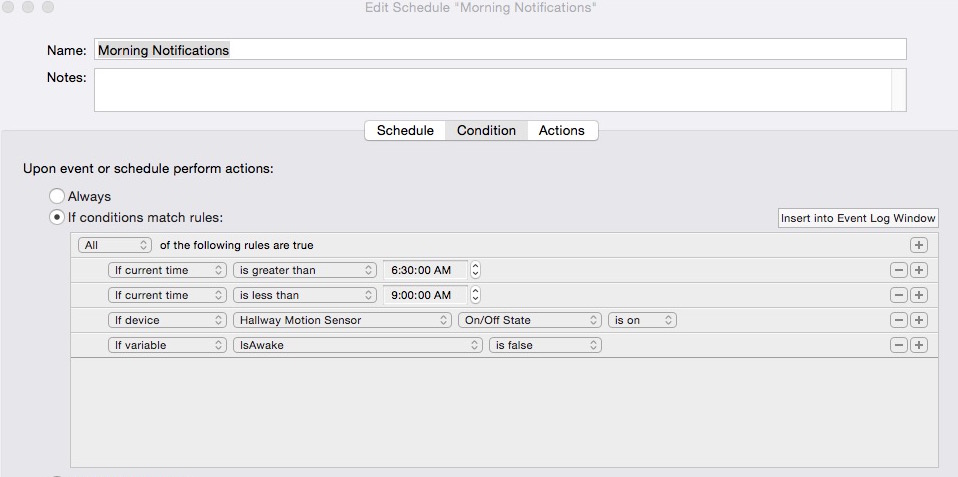The height and width of the screenshot is (477, 958).
Task: Add rule after the IsAwake row
Action: pyautogui.click(x=918, y=345)
